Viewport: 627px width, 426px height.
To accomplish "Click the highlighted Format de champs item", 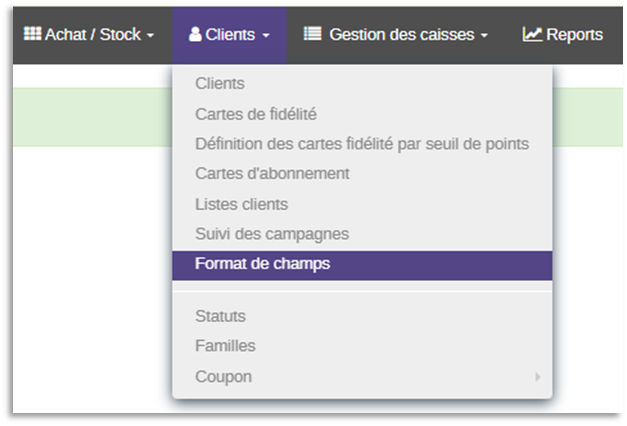I will tap(262, 265).
